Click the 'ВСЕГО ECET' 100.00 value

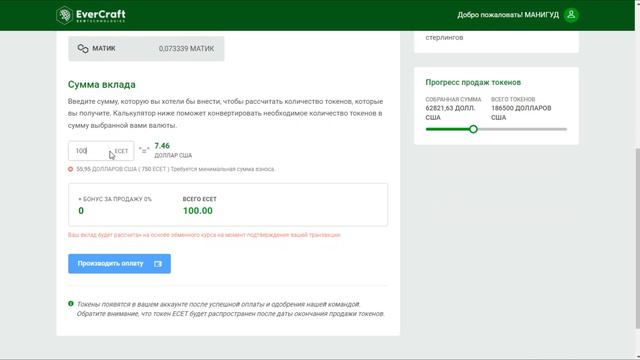(x=198, y=211)
